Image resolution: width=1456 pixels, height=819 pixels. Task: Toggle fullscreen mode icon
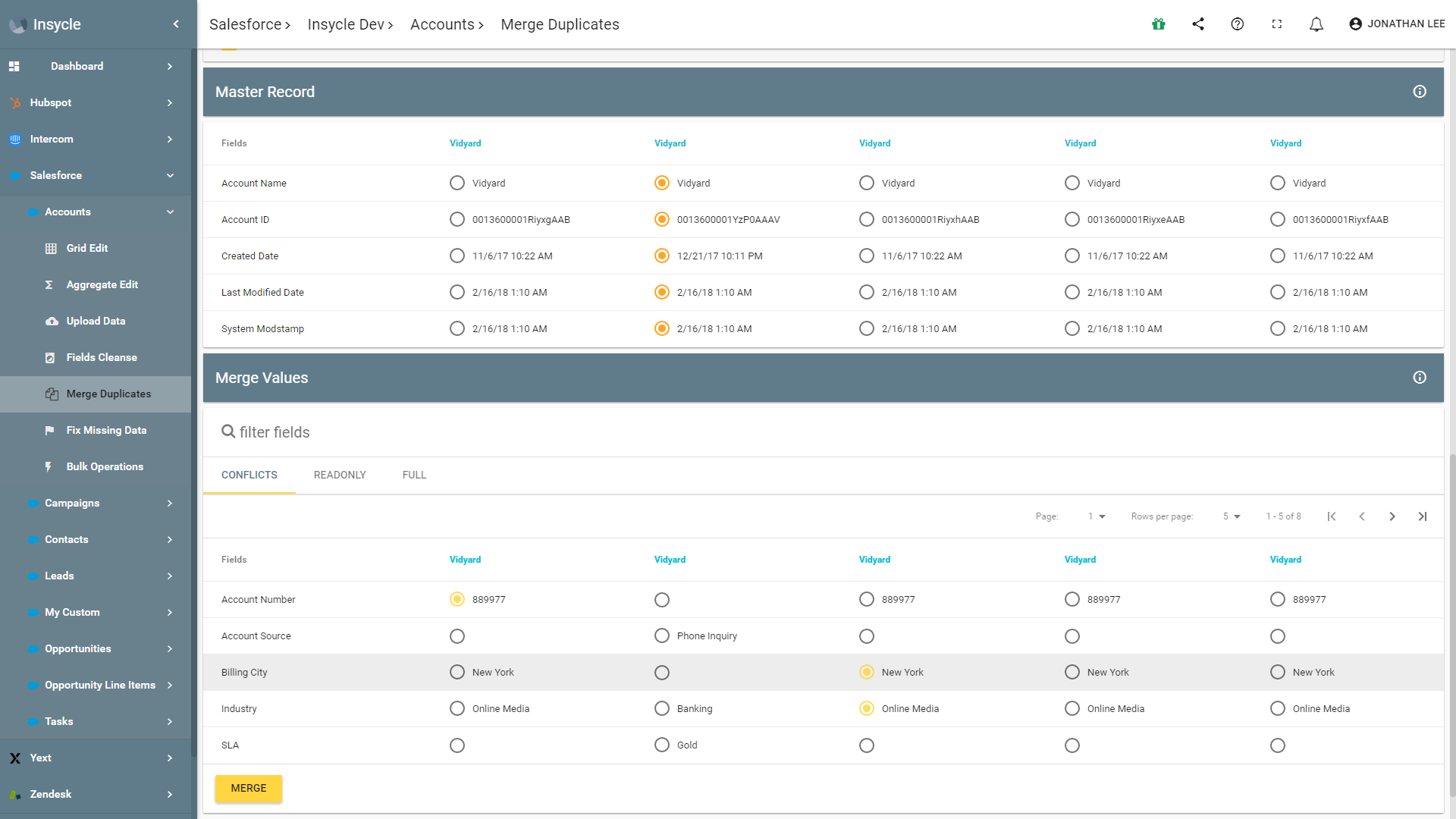pos(1277,24)
